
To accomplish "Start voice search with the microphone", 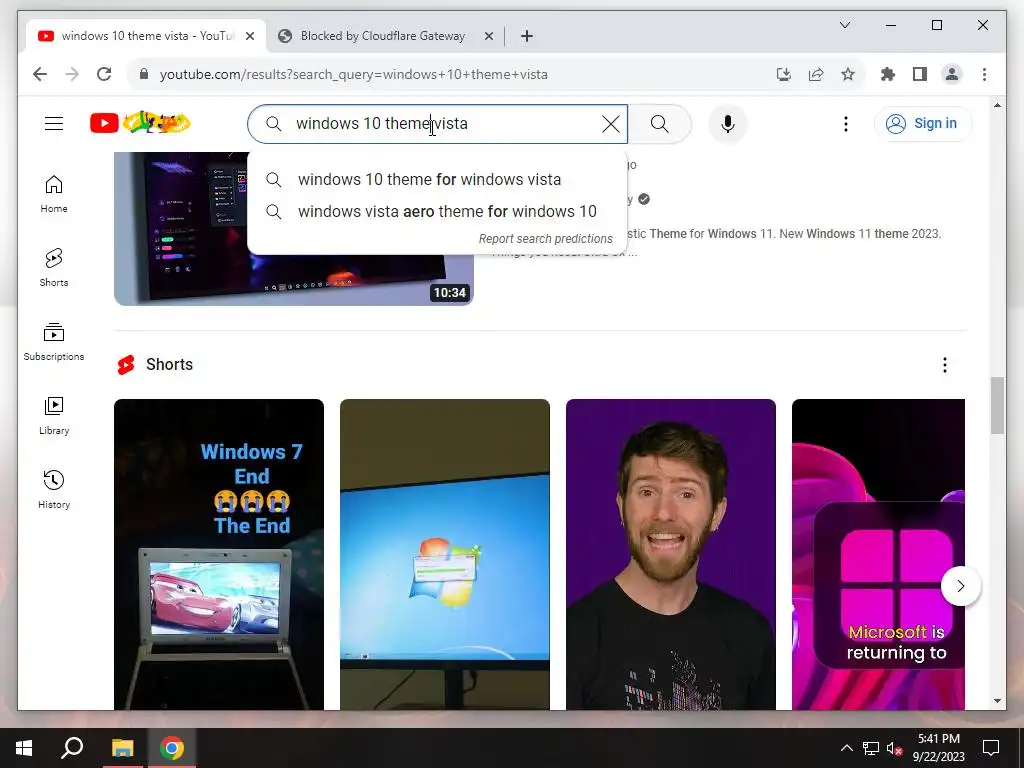I will [728, 123].
